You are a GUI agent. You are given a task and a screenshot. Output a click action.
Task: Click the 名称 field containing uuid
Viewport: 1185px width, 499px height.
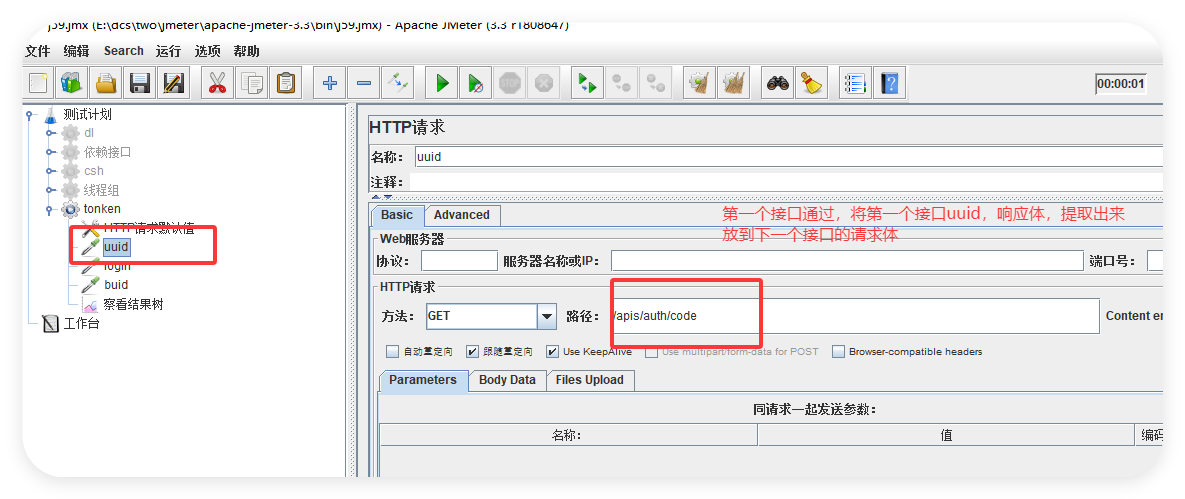point(788,157)
